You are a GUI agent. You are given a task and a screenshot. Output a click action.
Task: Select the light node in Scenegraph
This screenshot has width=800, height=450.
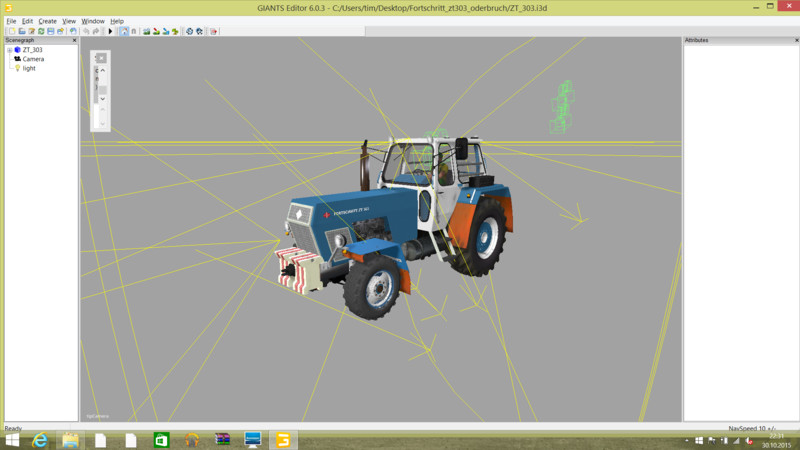[29, 68]
